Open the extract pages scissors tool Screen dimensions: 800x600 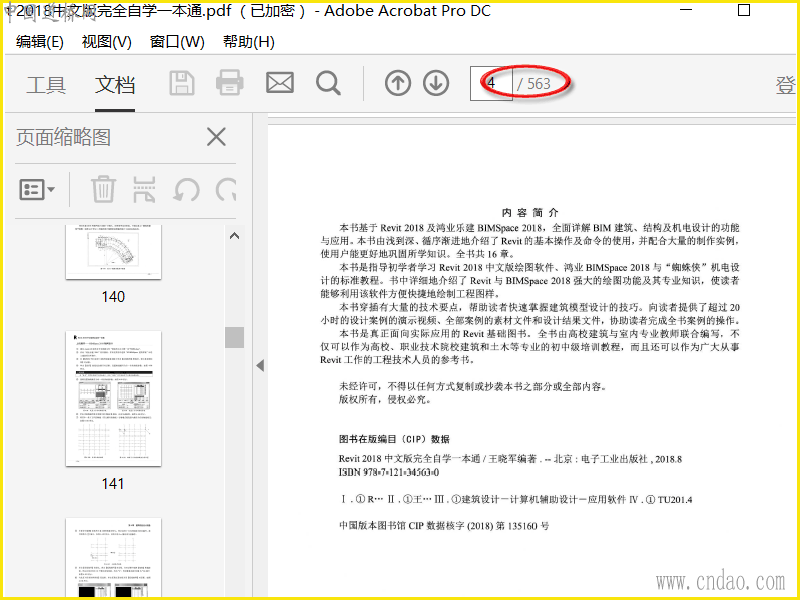tap(144, 189)
